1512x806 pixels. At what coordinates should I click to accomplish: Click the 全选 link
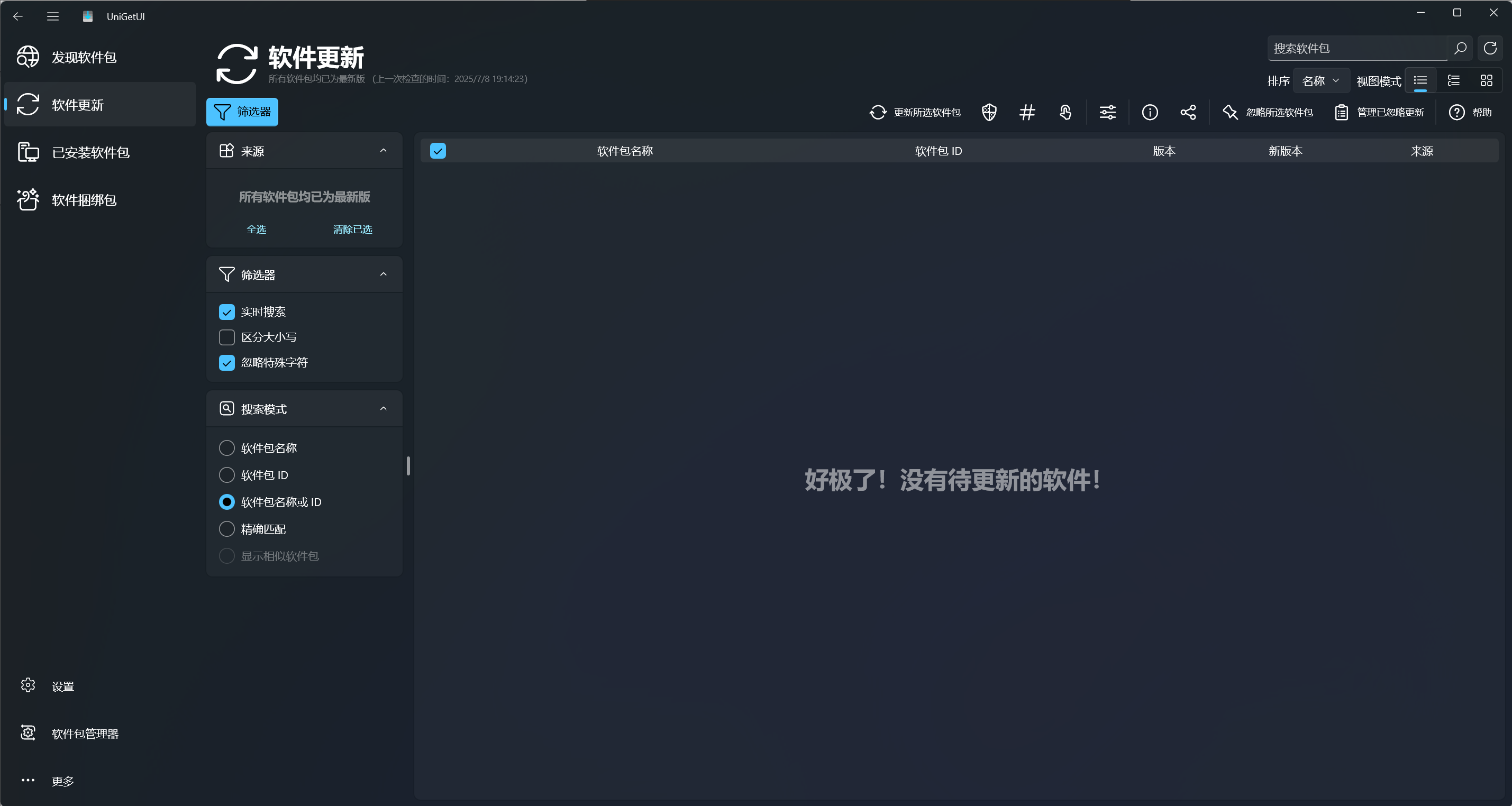(257, 229)
